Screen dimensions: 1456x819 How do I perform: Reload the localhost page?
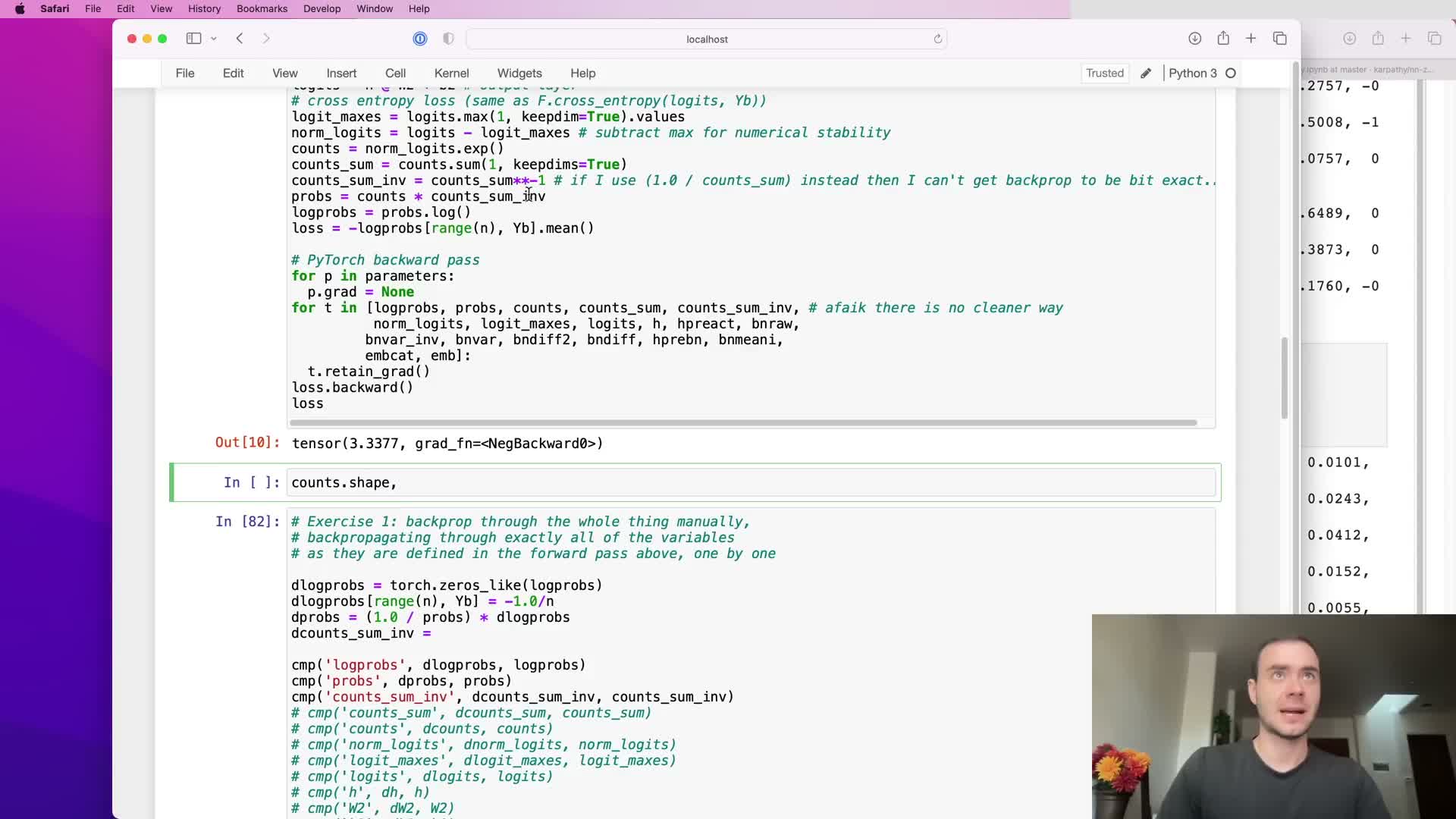(x=938, y=39)
